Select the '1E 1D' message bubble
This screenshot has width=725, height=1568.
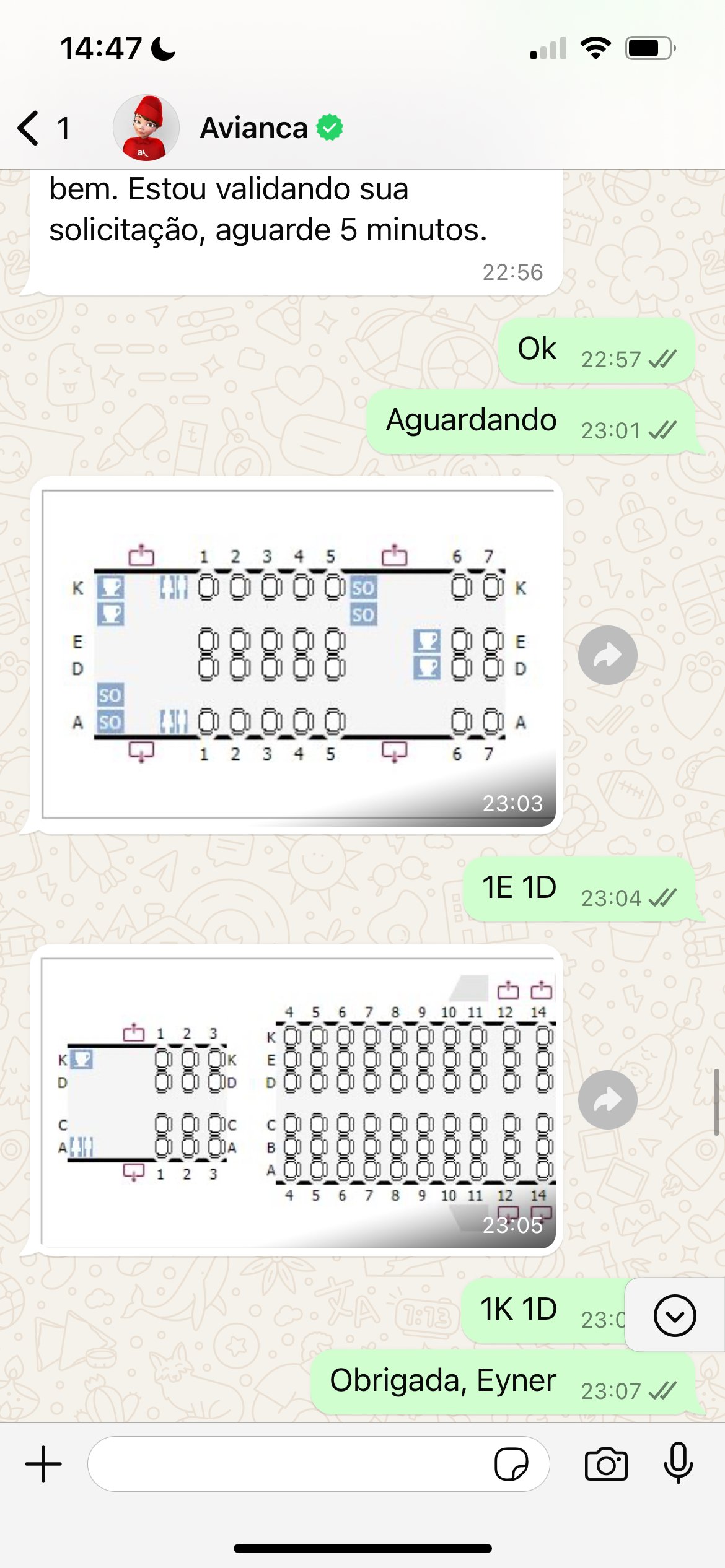[x=580, y=889]
